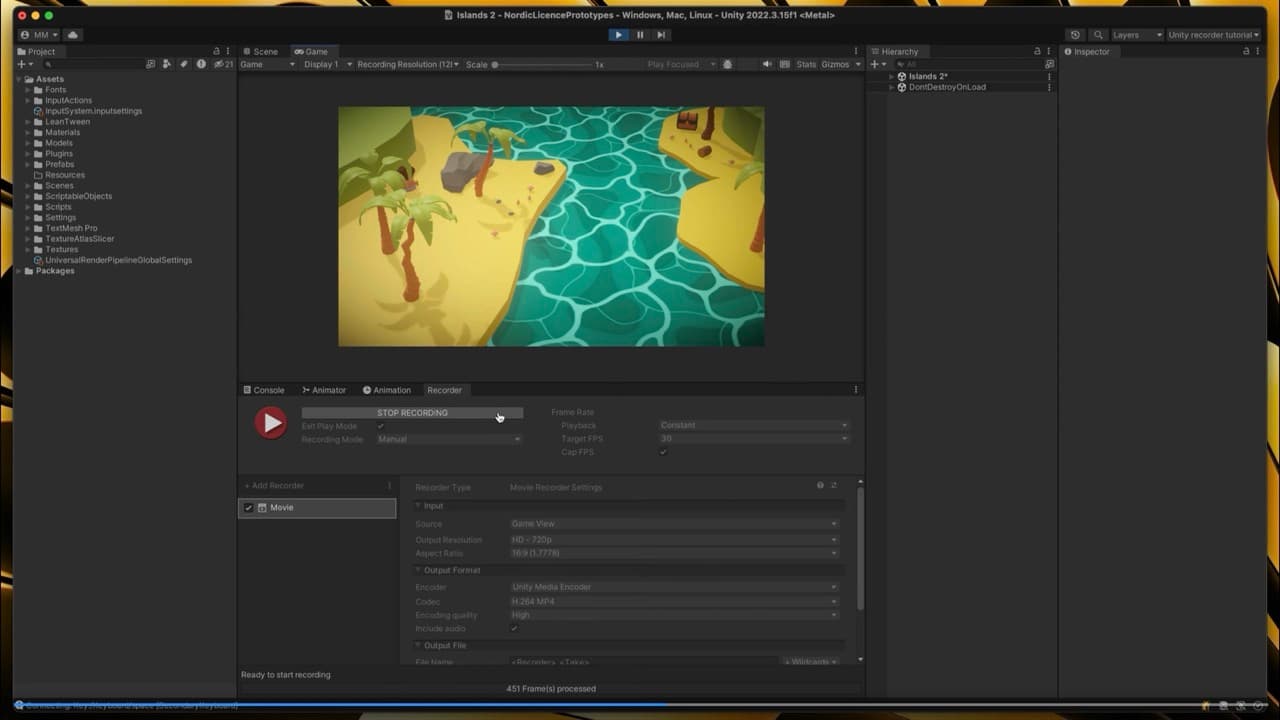Open the Game view mode dropdown
The height and width of the screenshot is (720, 1280).
[268, 64]
